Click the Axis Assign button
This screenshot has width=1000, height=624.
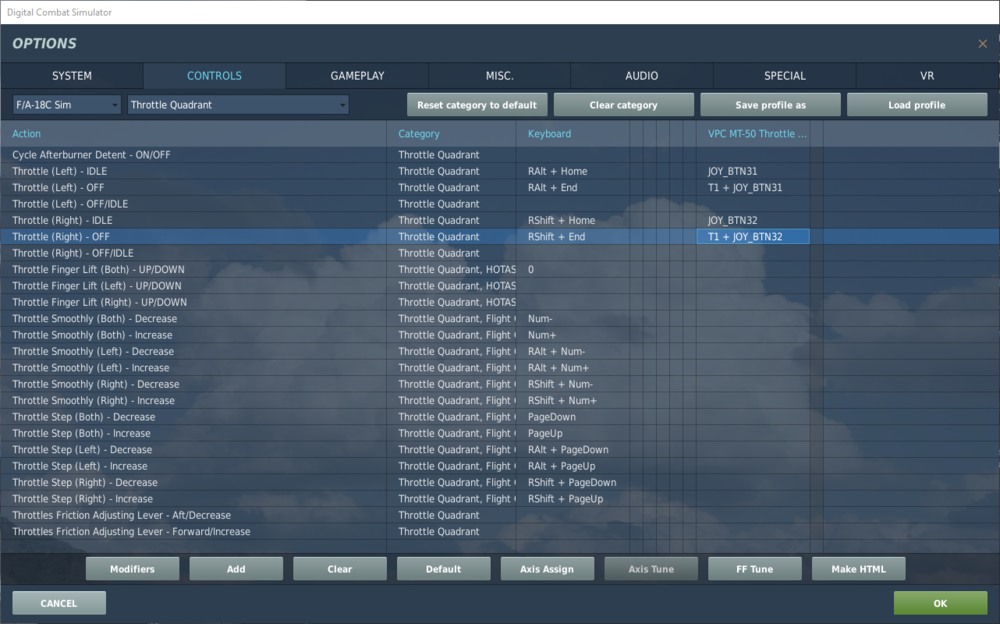point(547,569)
